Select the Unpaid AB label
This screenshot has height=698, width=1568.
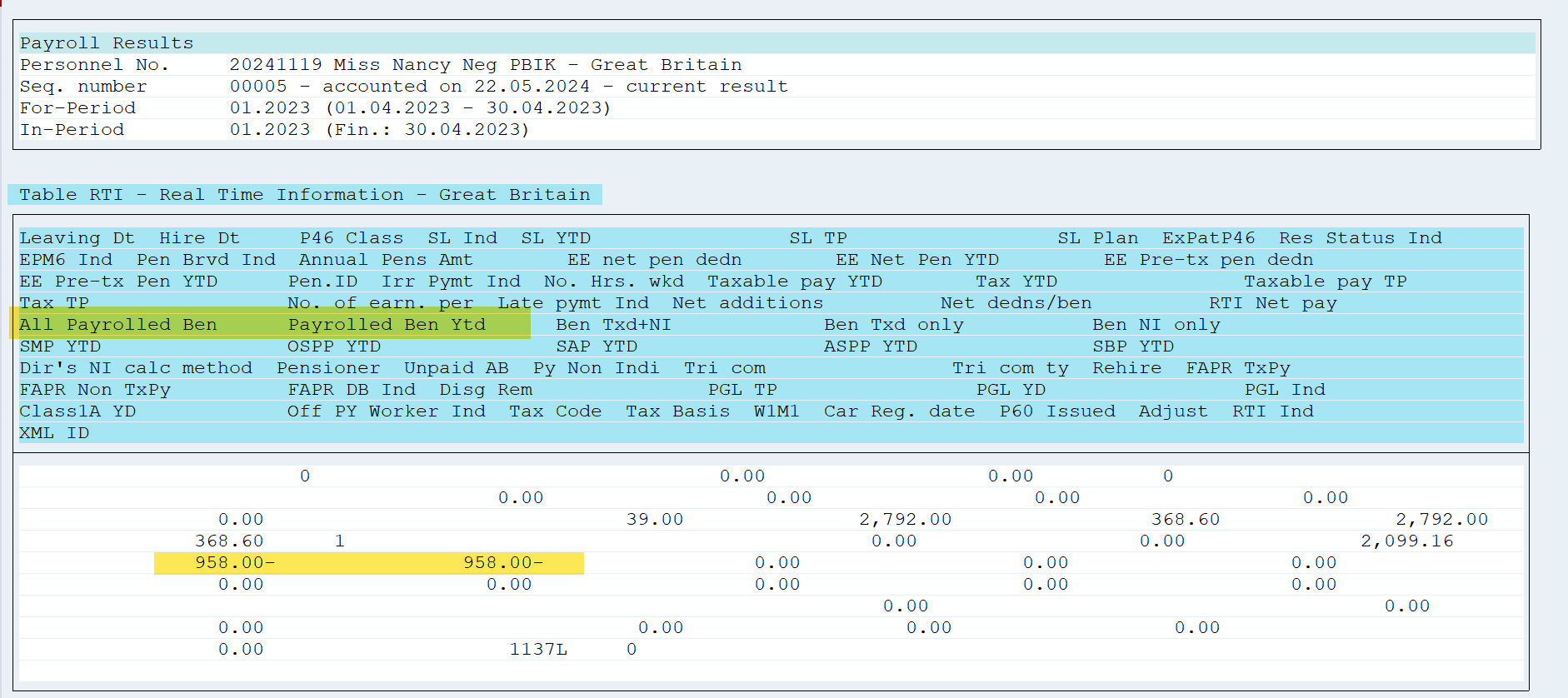pos(457,368)
